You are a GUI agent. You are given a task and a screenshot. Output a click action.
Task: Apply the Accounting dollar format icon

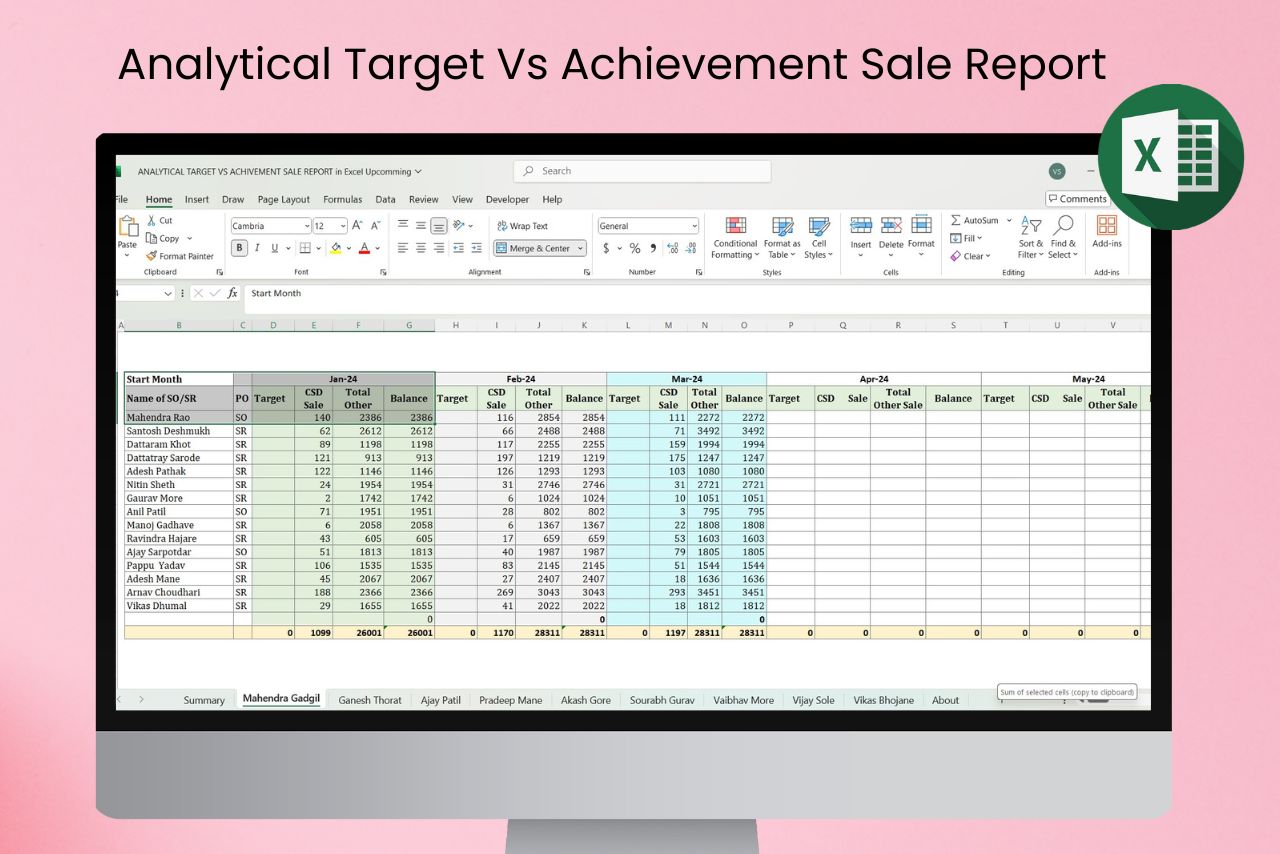[606, 248]
